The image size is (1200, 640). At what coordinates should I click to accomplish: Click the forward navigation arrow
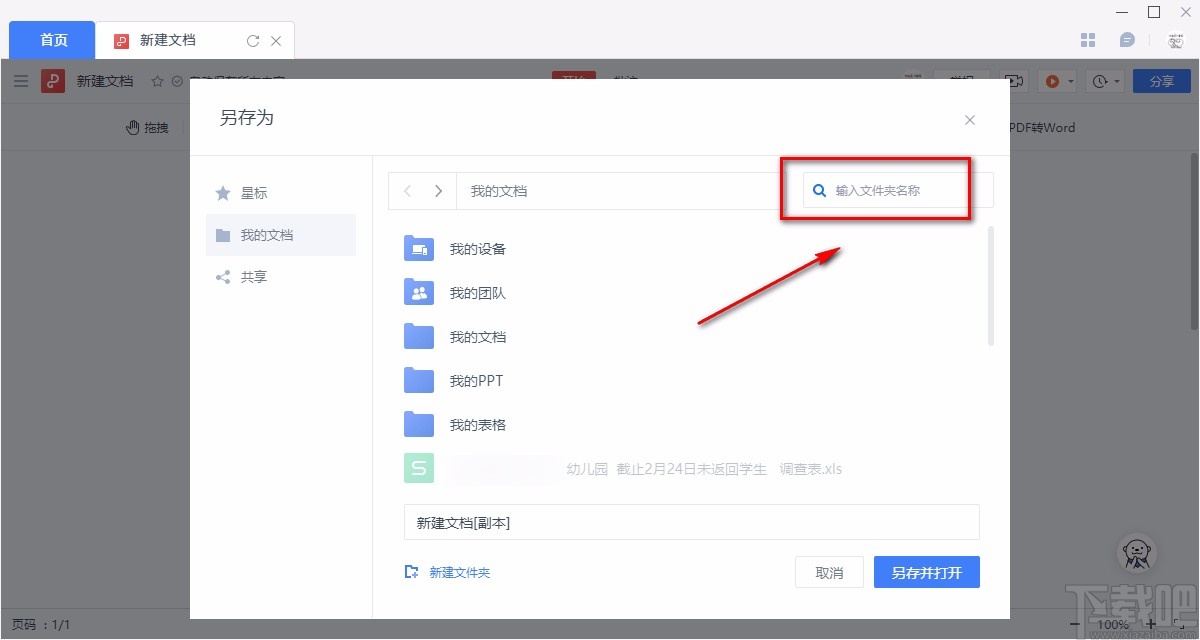(x=438, y=191)
